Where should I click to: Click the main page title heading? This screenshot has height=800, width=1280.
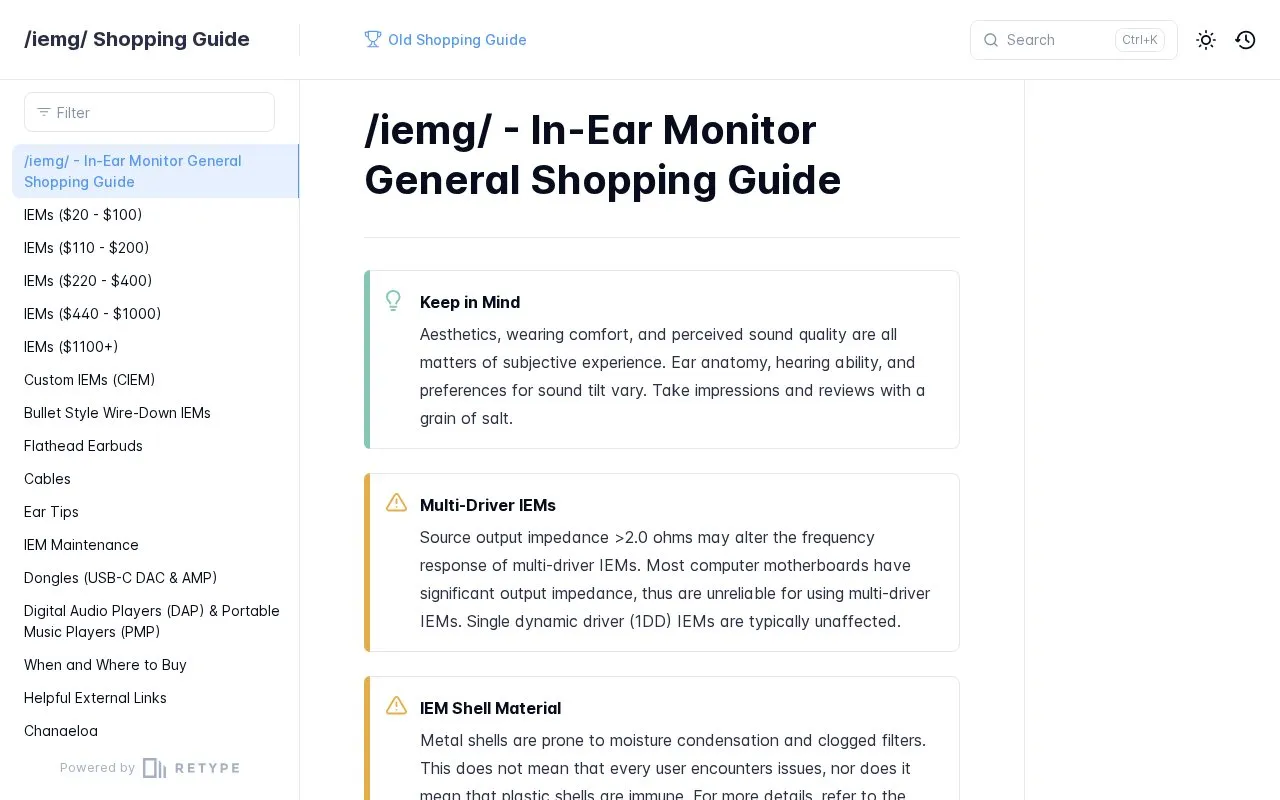click(603, 155)
